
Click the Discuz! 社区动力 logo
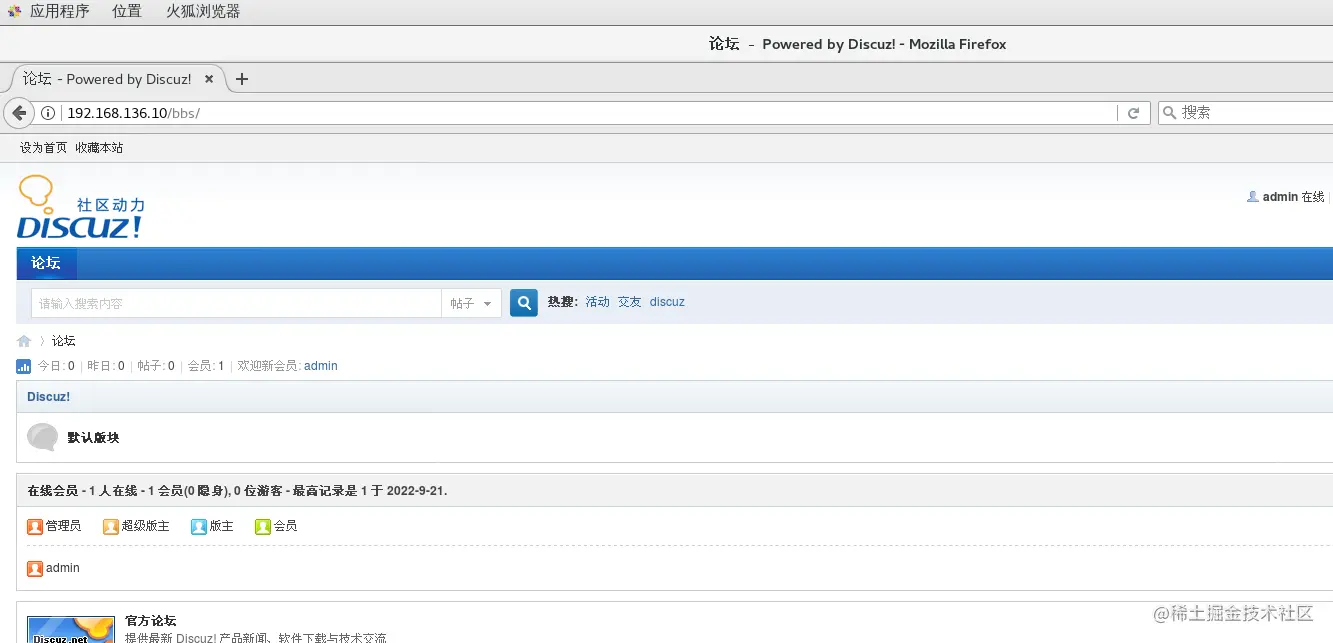coord(81,207)
